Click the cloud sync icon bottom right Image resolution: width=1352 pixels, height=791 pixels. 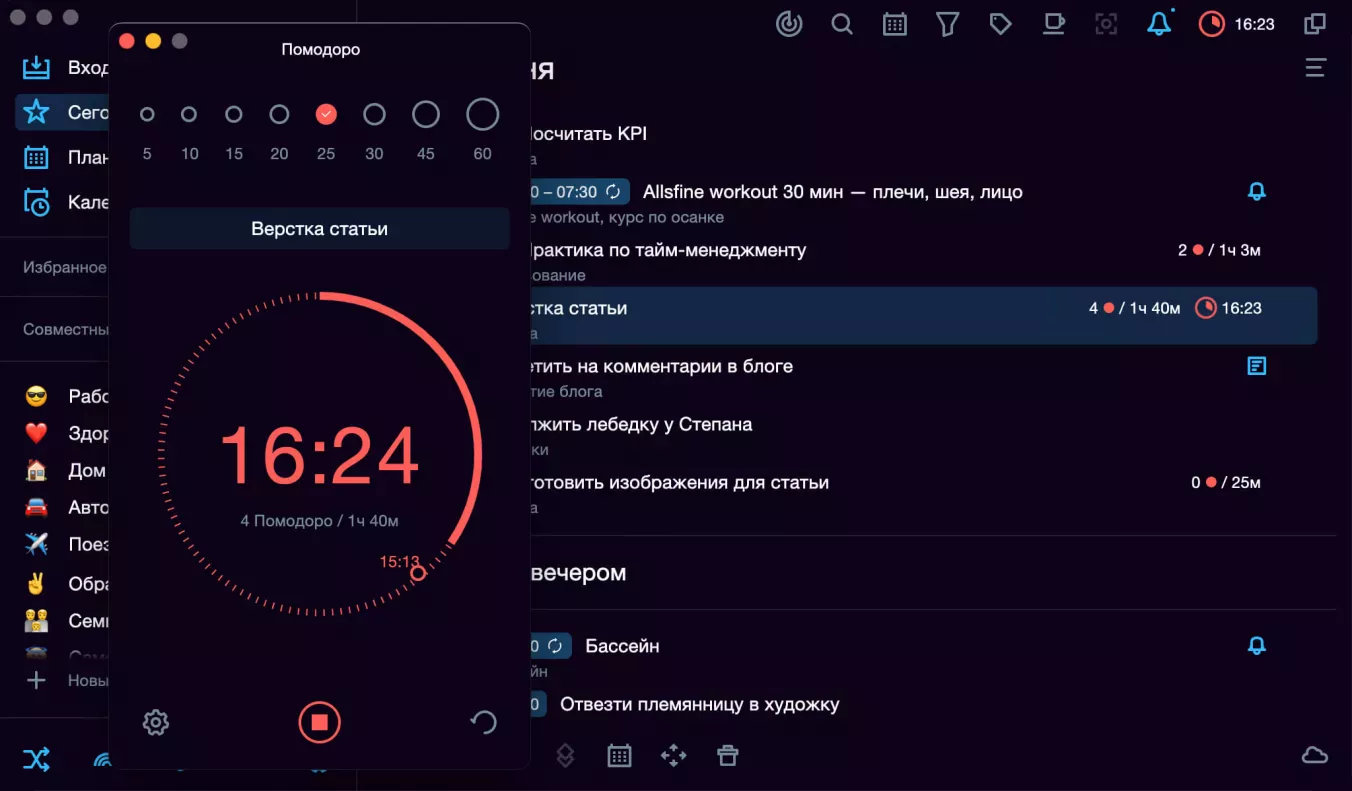pos(1315,755)
